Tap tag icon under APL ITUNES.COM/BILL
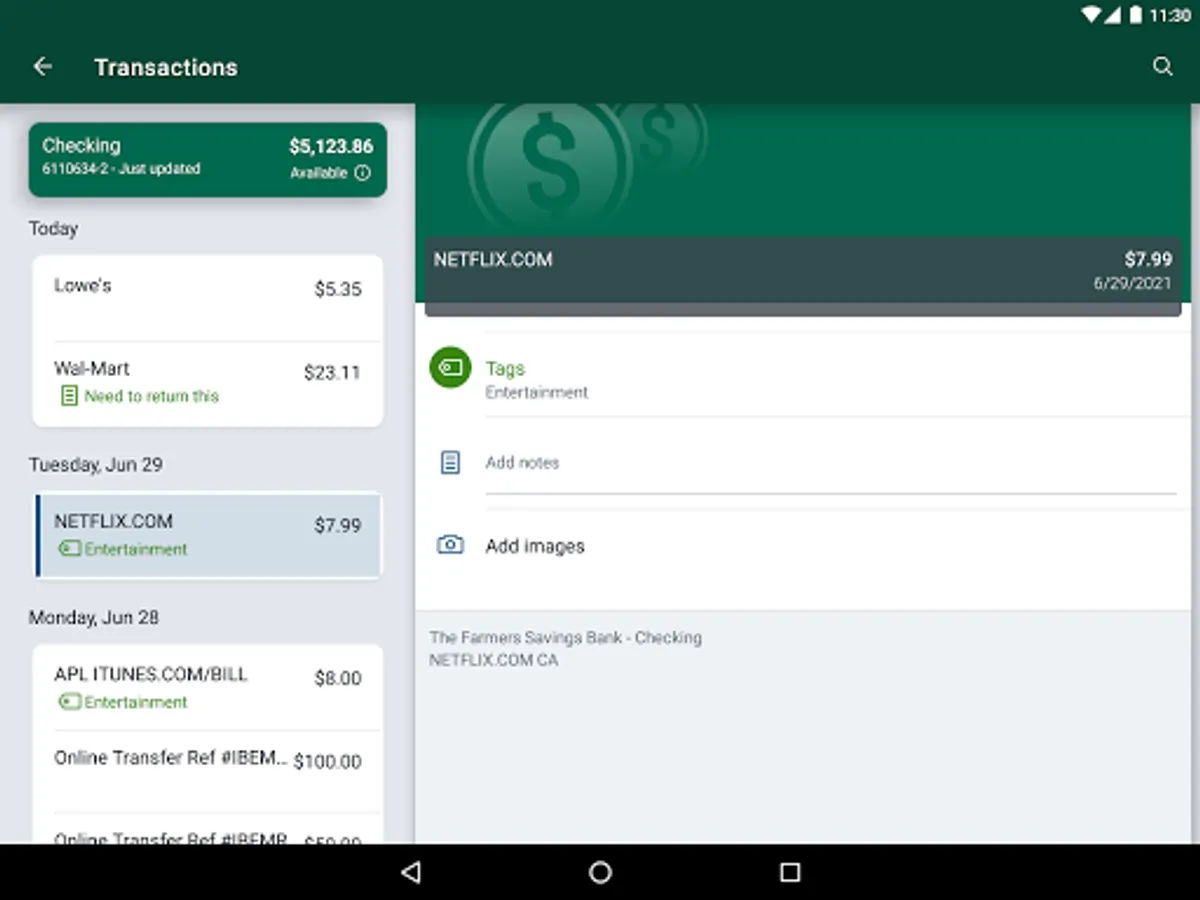 [69, 702]
